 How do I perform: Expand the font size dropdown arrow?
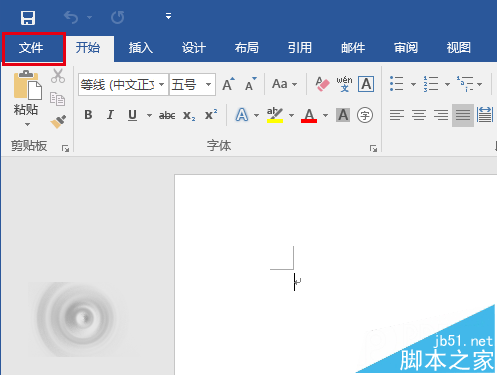tap(208, 84)
